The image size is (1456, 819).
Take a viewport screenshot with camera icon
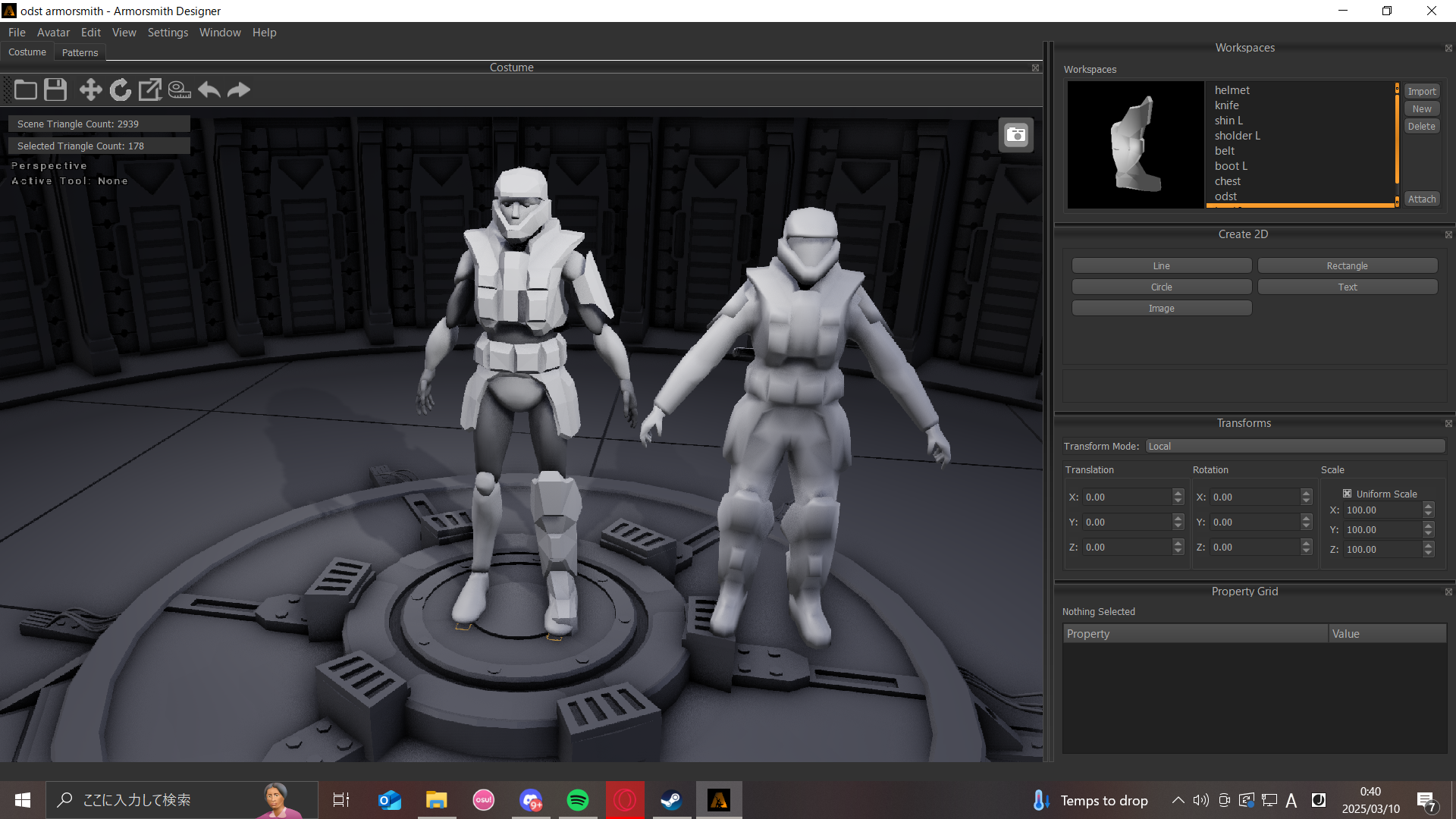[x=1015, y=136]
